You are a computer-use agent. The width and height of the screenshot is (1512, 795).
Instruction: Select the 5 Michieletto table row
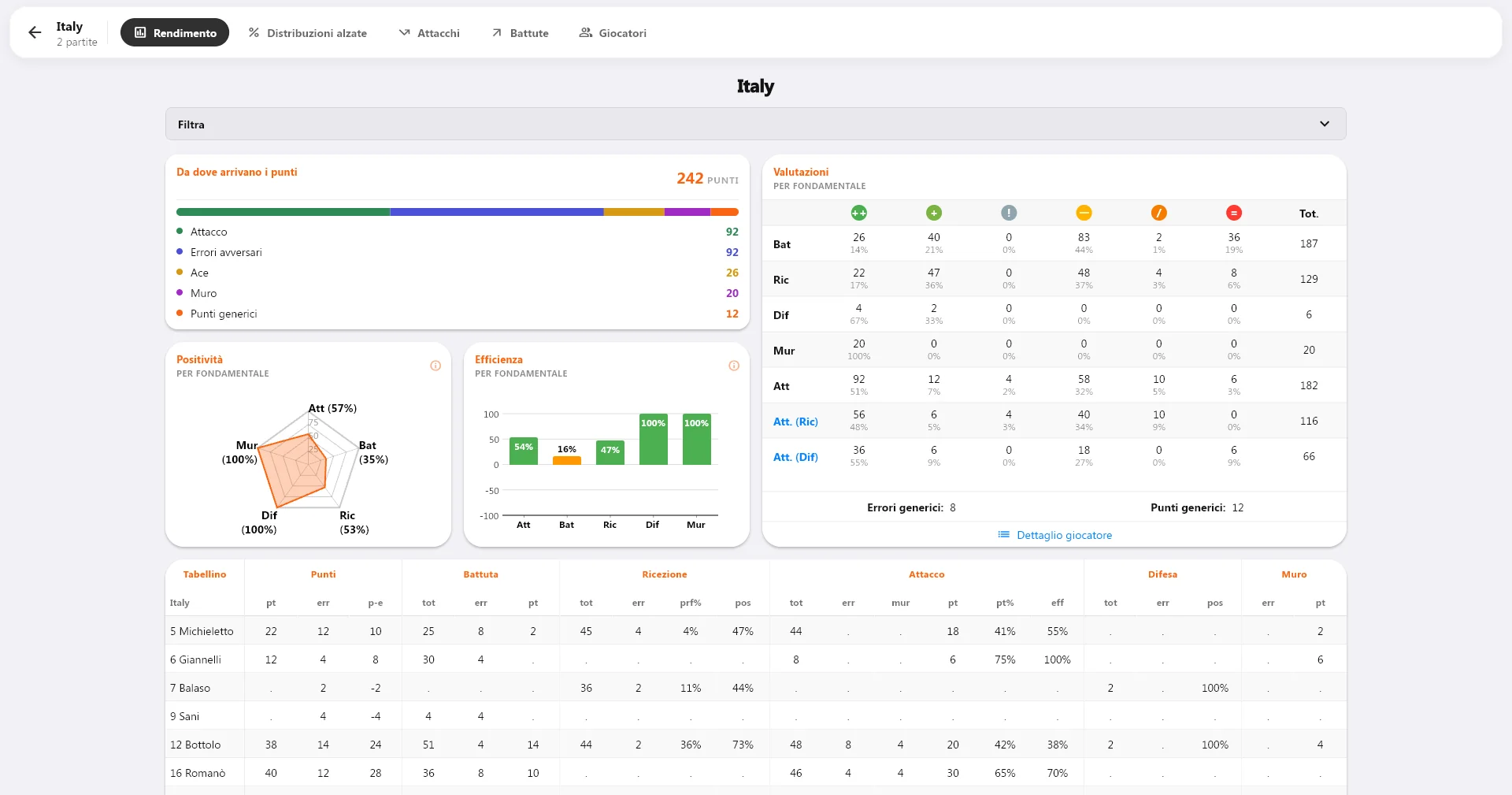[755, 631]
